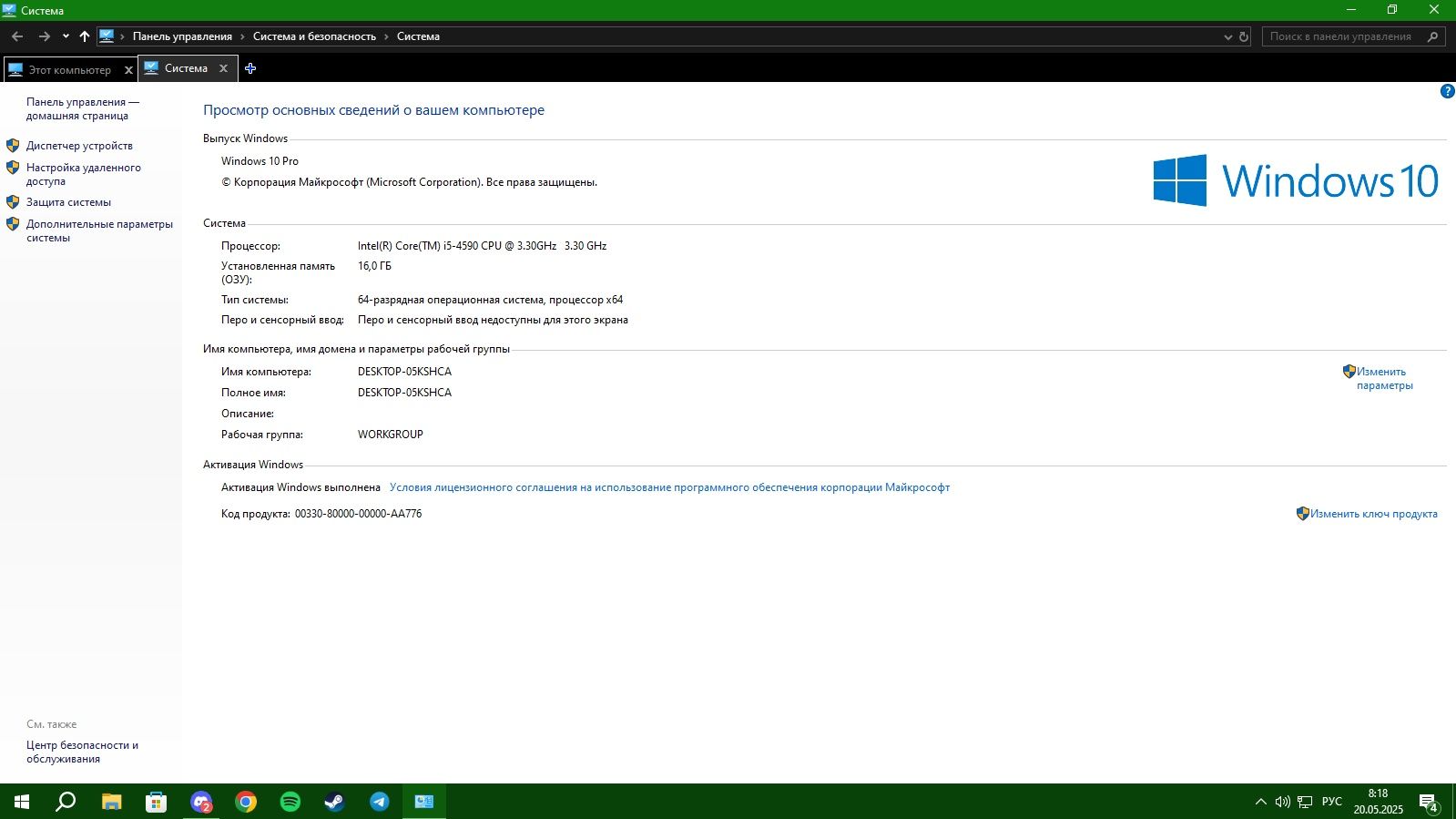Click shield icon beside 'Диспетчер устройств'
The height and width of the screenshot is (819, 1456).
pos(13,146)
